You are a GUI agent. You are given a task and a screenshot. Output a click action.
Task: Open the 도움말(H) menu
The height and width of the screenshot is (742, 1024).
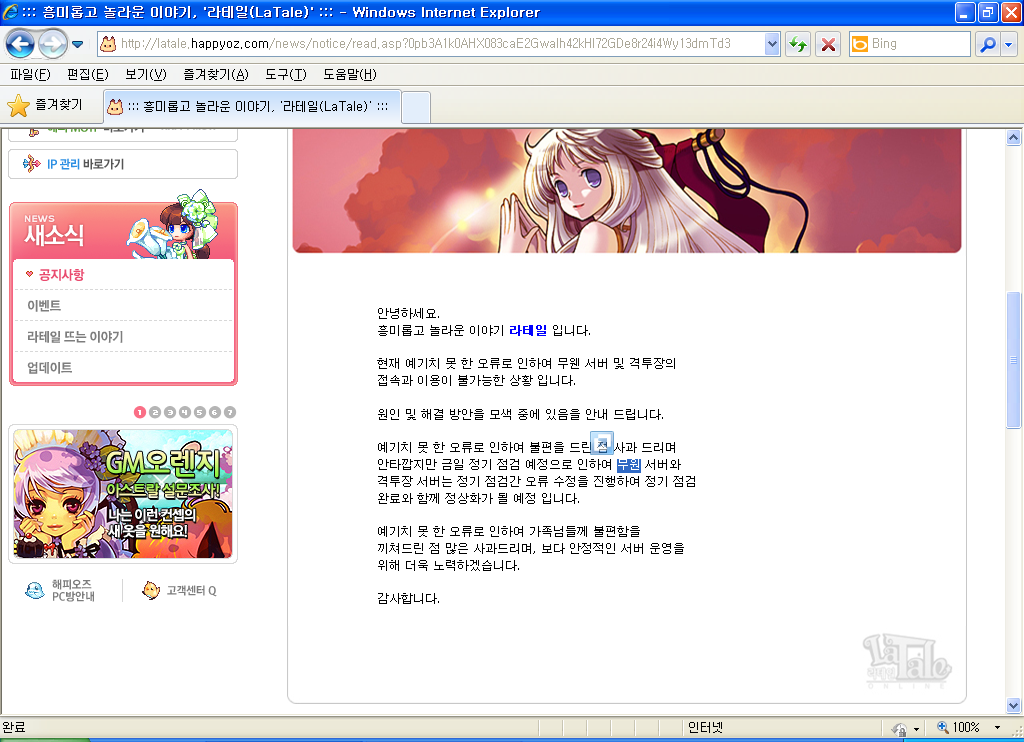click(x=349, y=74)
